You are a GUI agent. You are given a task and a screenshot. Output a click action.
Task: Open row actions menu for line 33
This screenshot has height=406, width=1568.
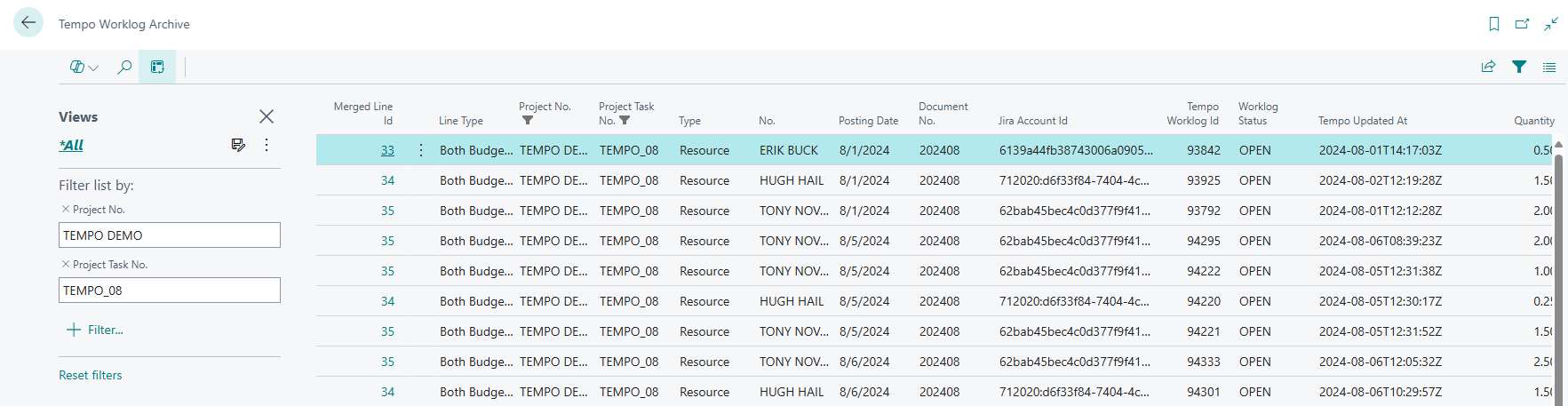[x=421, y=150]
